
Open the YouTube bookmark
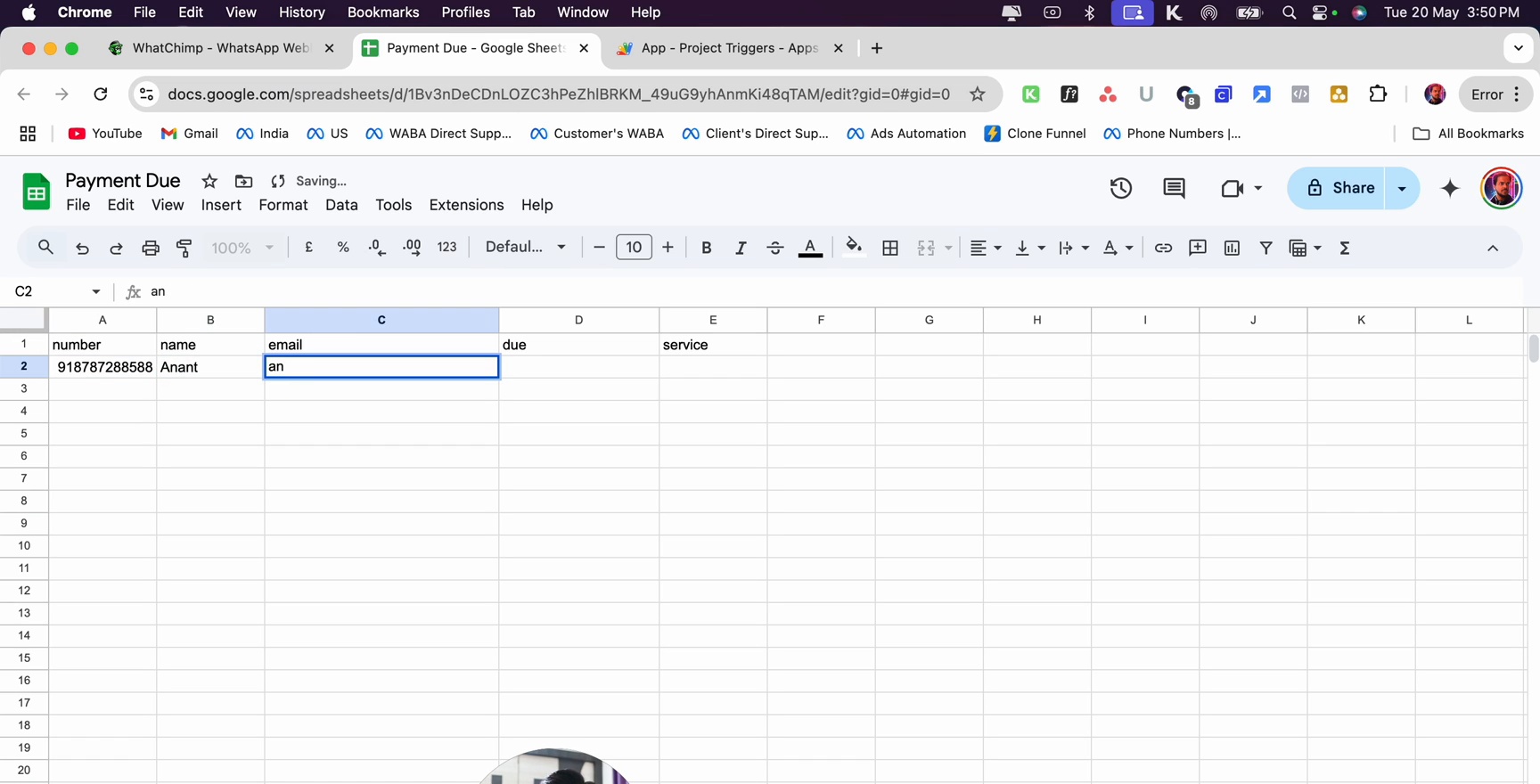[x=105, y=134]
